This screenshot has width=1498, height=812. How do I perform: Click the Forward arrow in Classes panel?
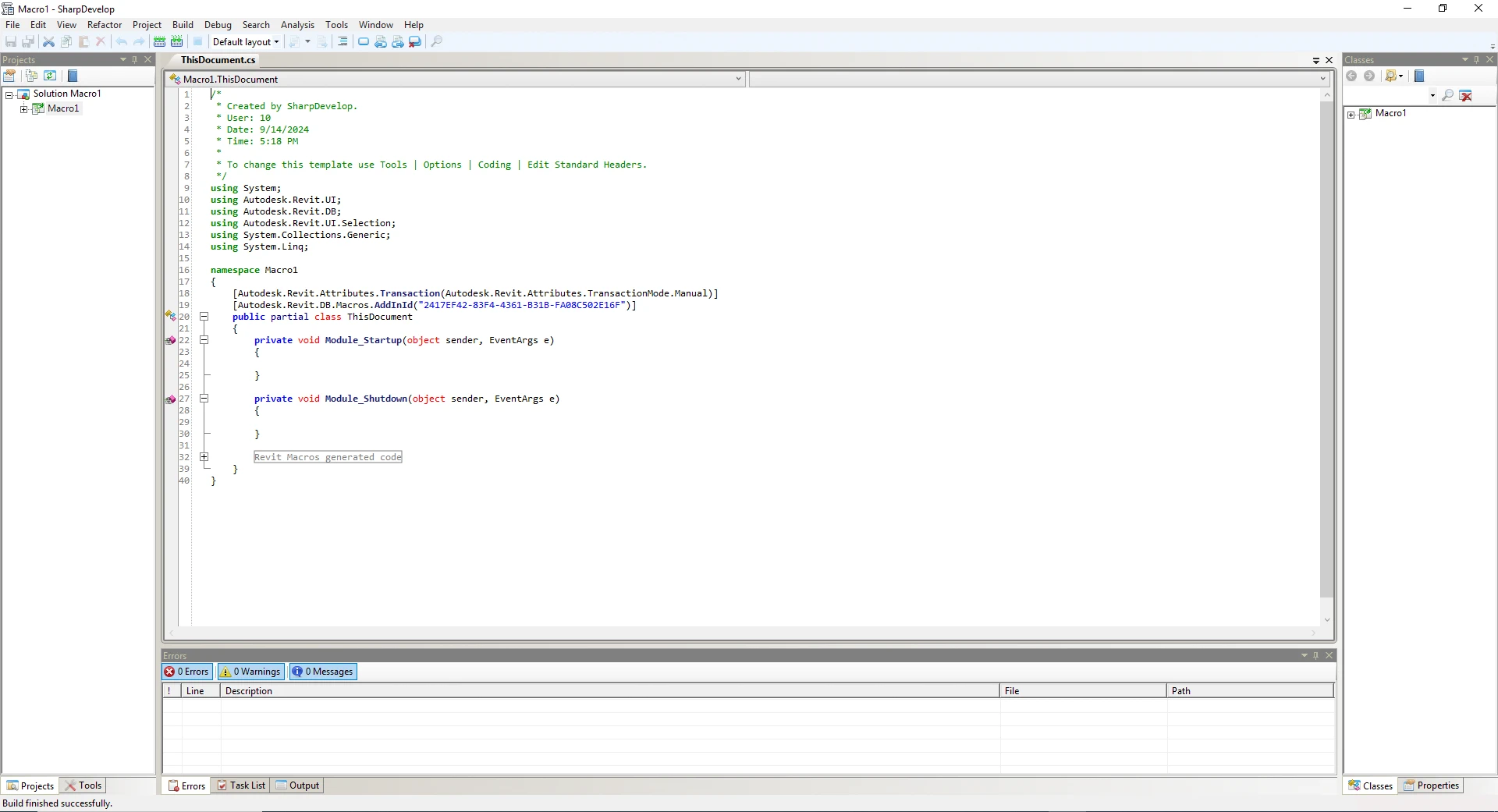1369,76
